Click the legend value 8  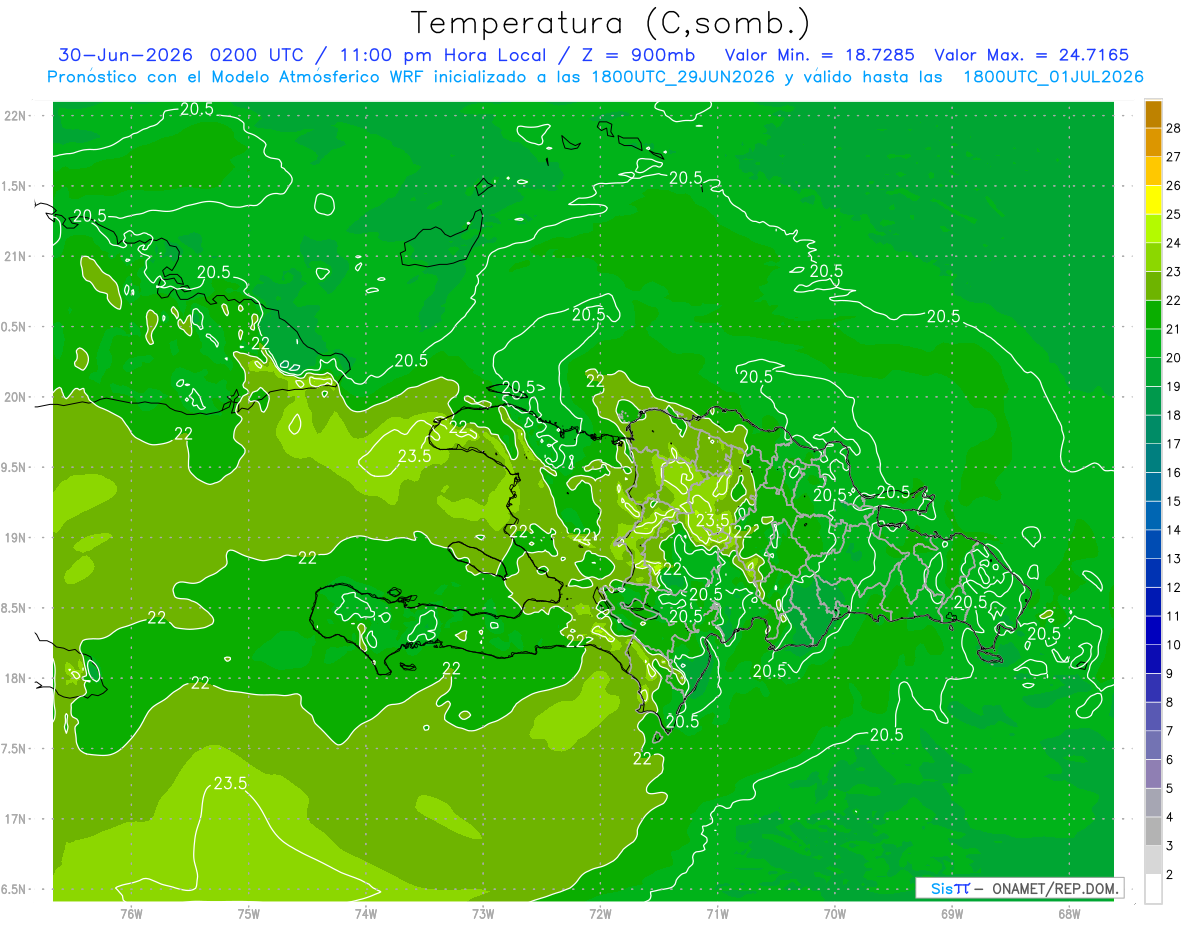point(1171,702)
